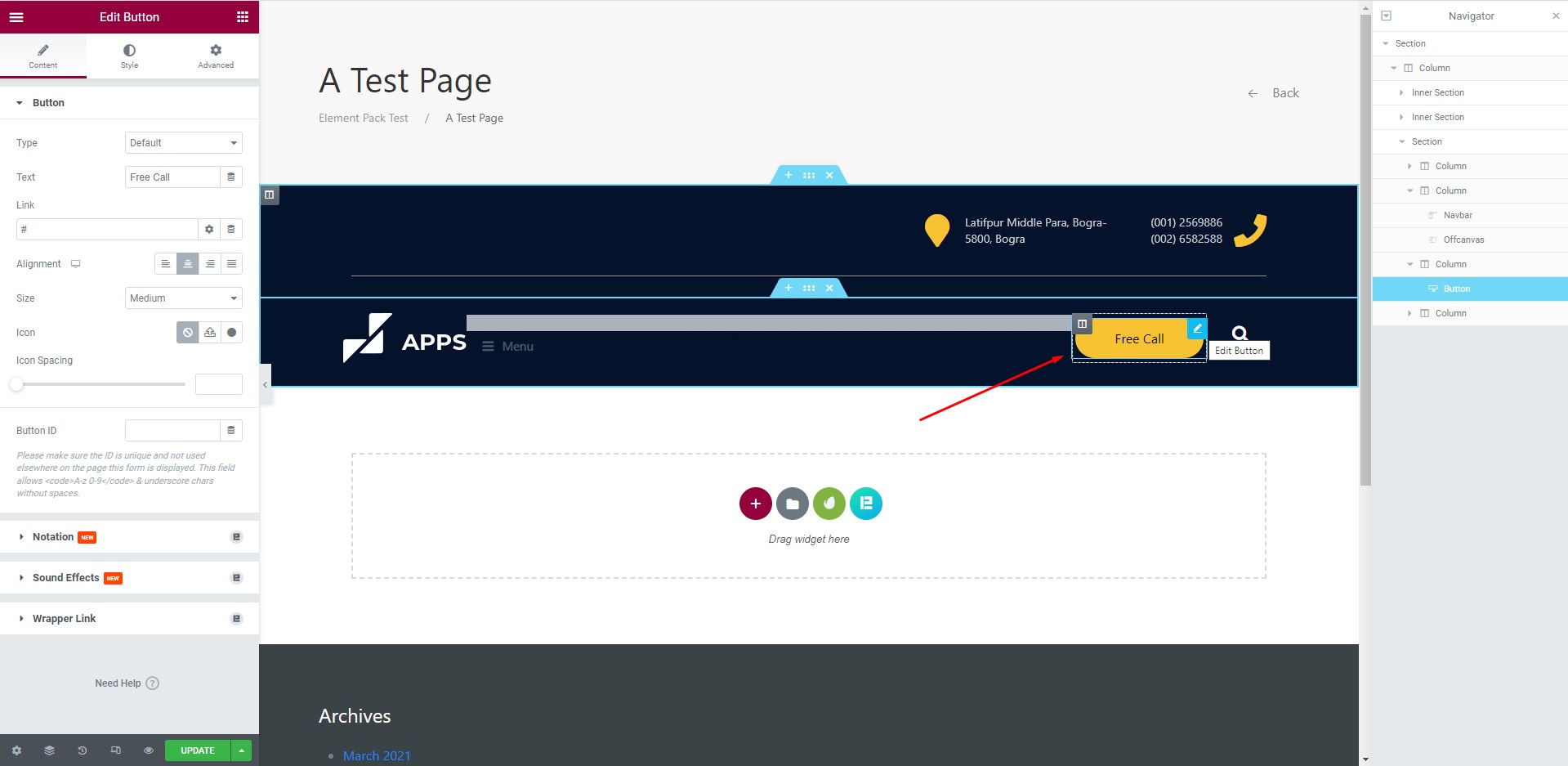Click the link options gear icon
This screenshot has height=766, width=1568.
(209, 230)
